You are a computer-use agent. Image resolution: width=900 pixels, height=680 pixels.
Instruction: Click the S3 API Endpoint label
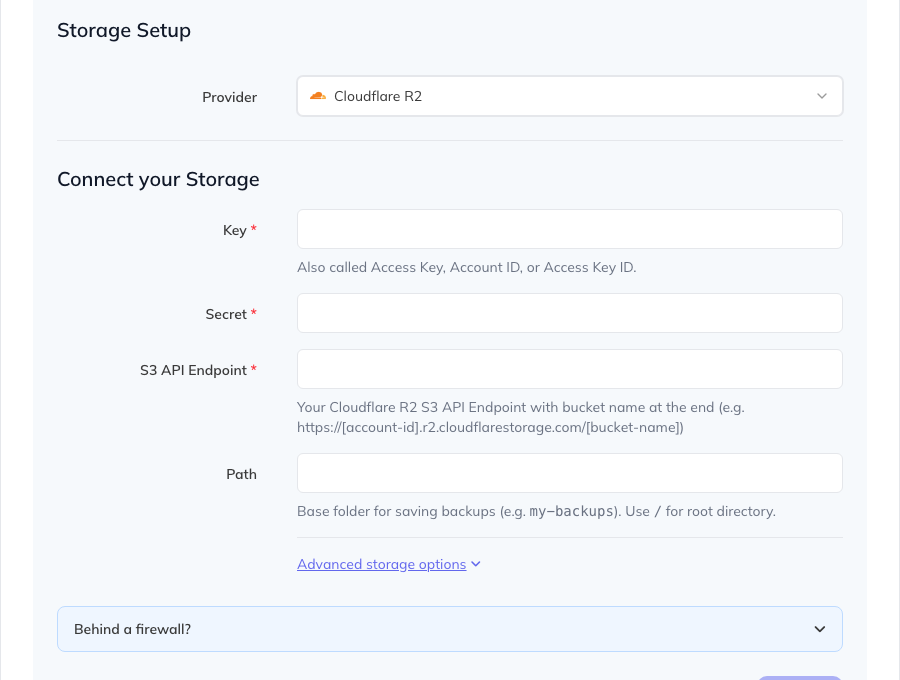(x=193, y=370)
